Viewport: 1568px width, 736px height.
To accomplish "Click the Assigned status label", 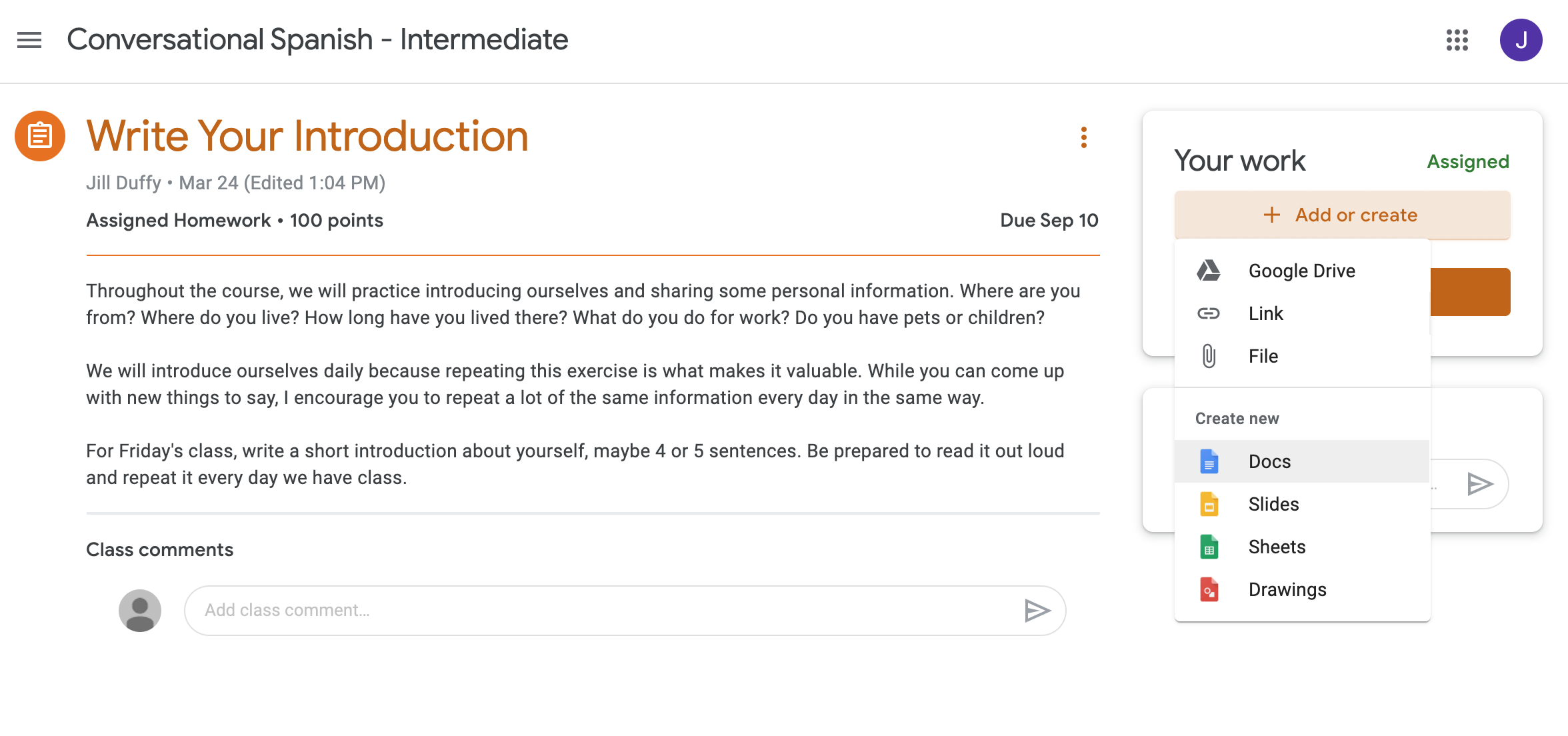I will (1468, 161).
